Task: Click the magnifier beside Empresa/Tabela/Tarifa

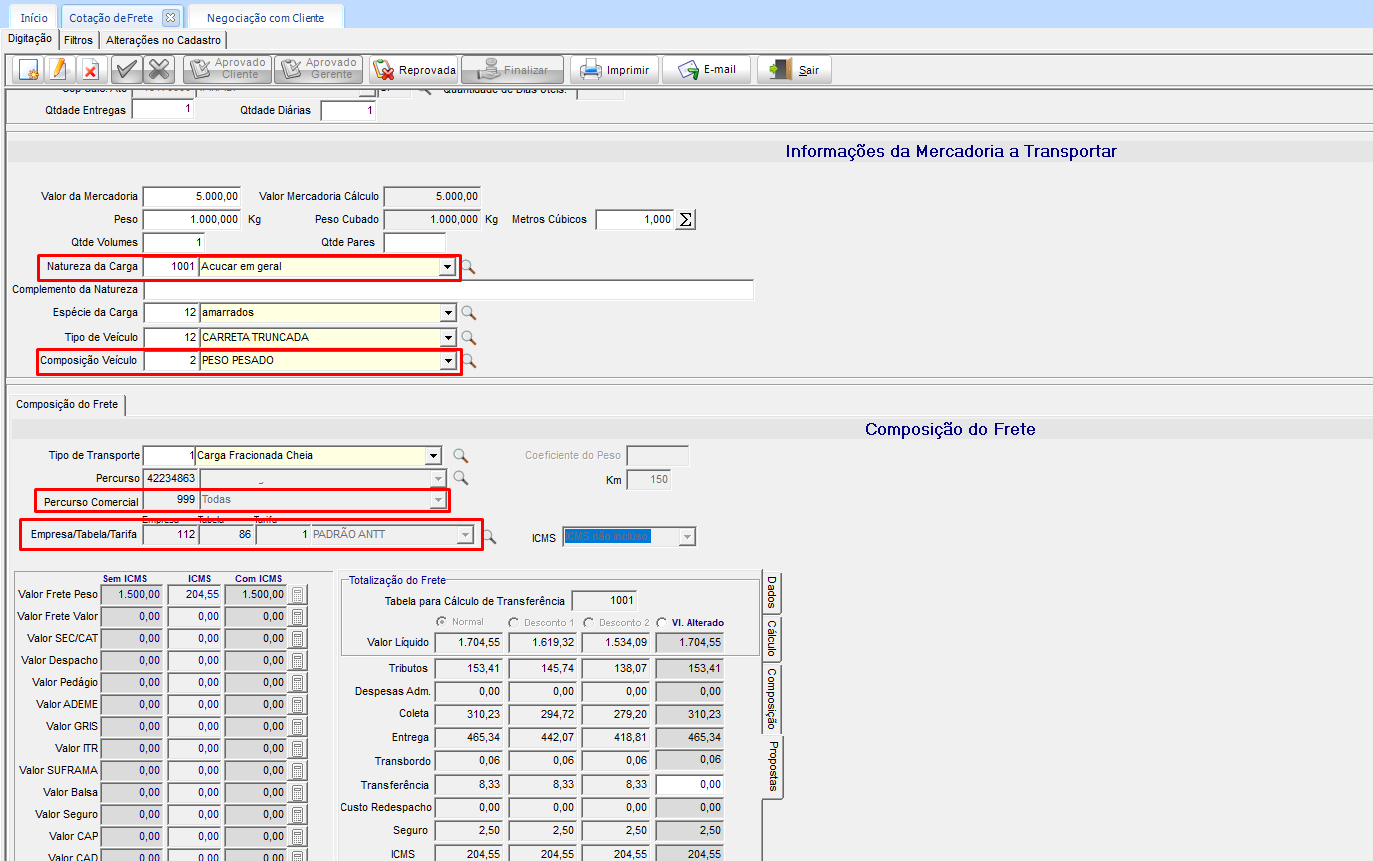Action: [x=489, y=537]
